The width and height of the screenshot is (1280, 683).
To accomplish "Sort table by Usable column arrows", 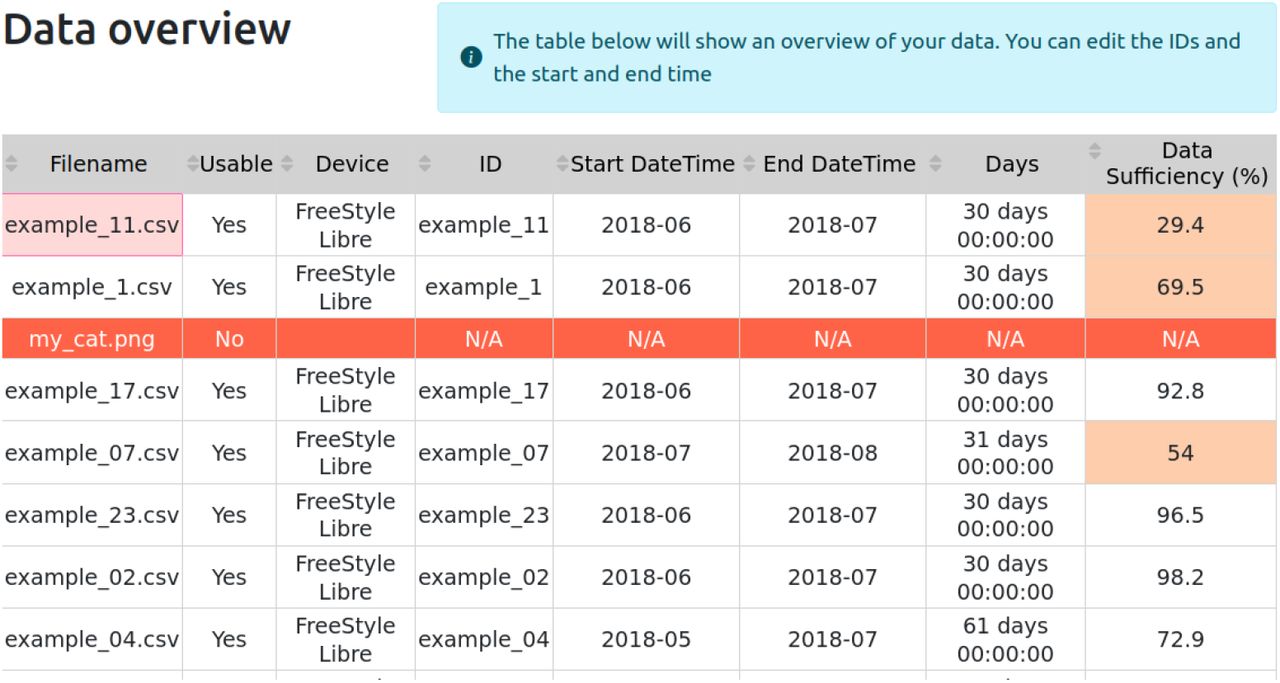I will coord(192,164).
